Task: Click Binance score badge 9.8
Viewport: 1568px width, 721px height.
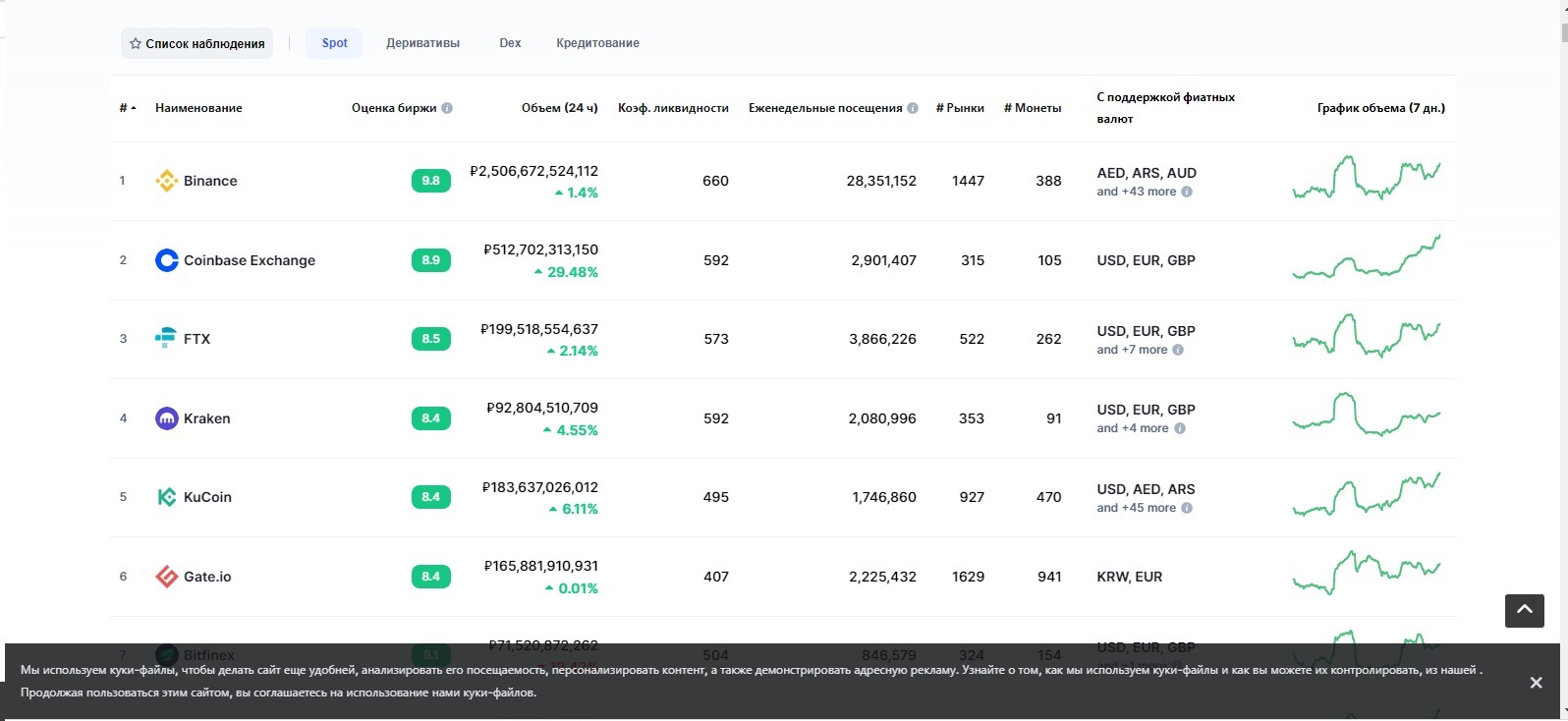Action: pyautogui.click(x=431, y=181)
